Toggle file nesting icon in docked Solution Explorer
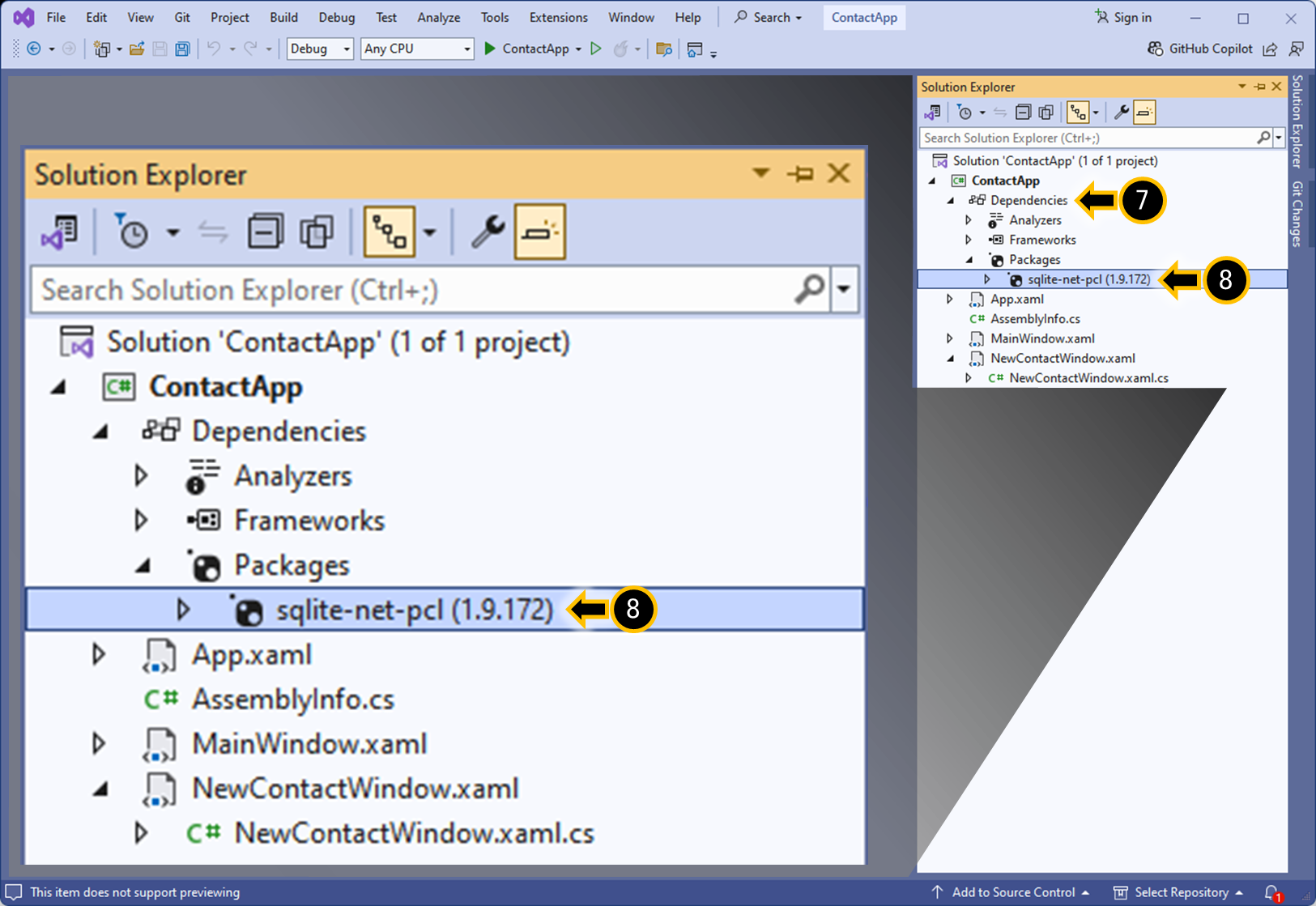Image resolution: width=1316 pixels, height=906 pixels. coord(1078,113)
